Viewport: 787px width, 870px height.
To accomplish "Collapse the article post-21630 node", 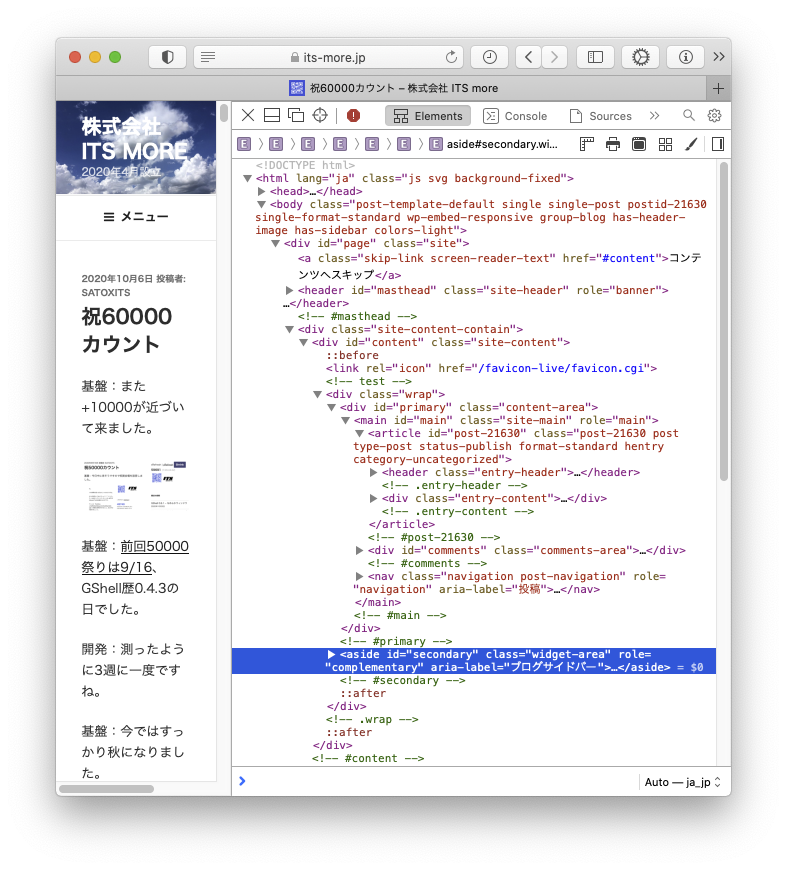I will pos(360,434).
